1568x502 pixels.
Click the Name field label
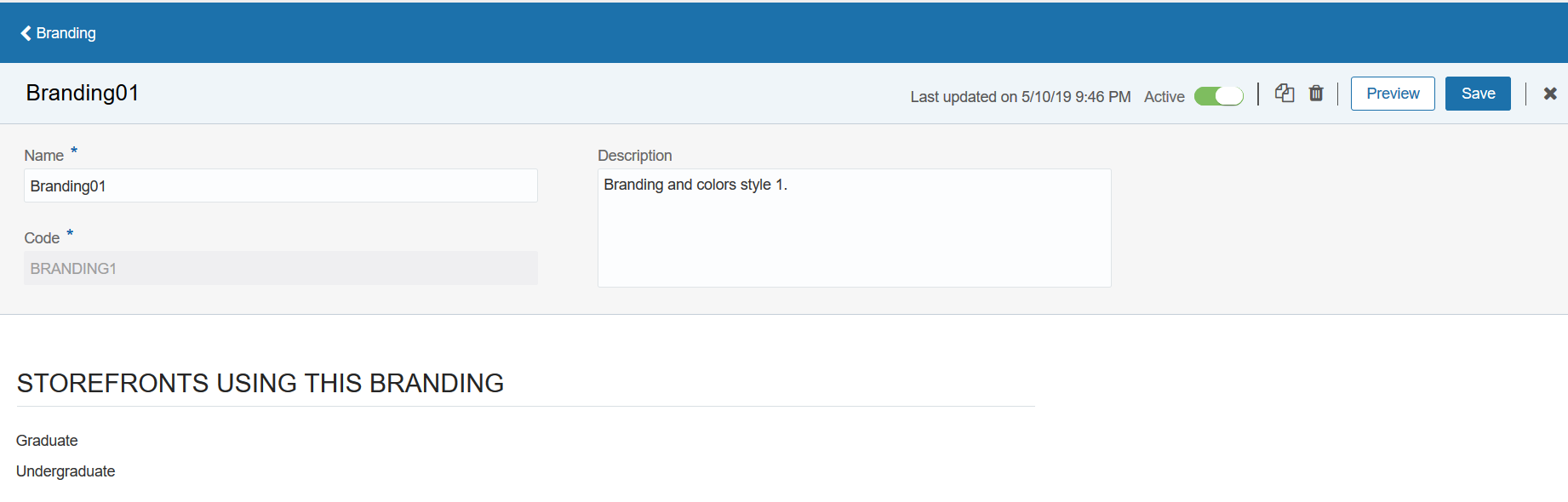(x=43, y=156)
